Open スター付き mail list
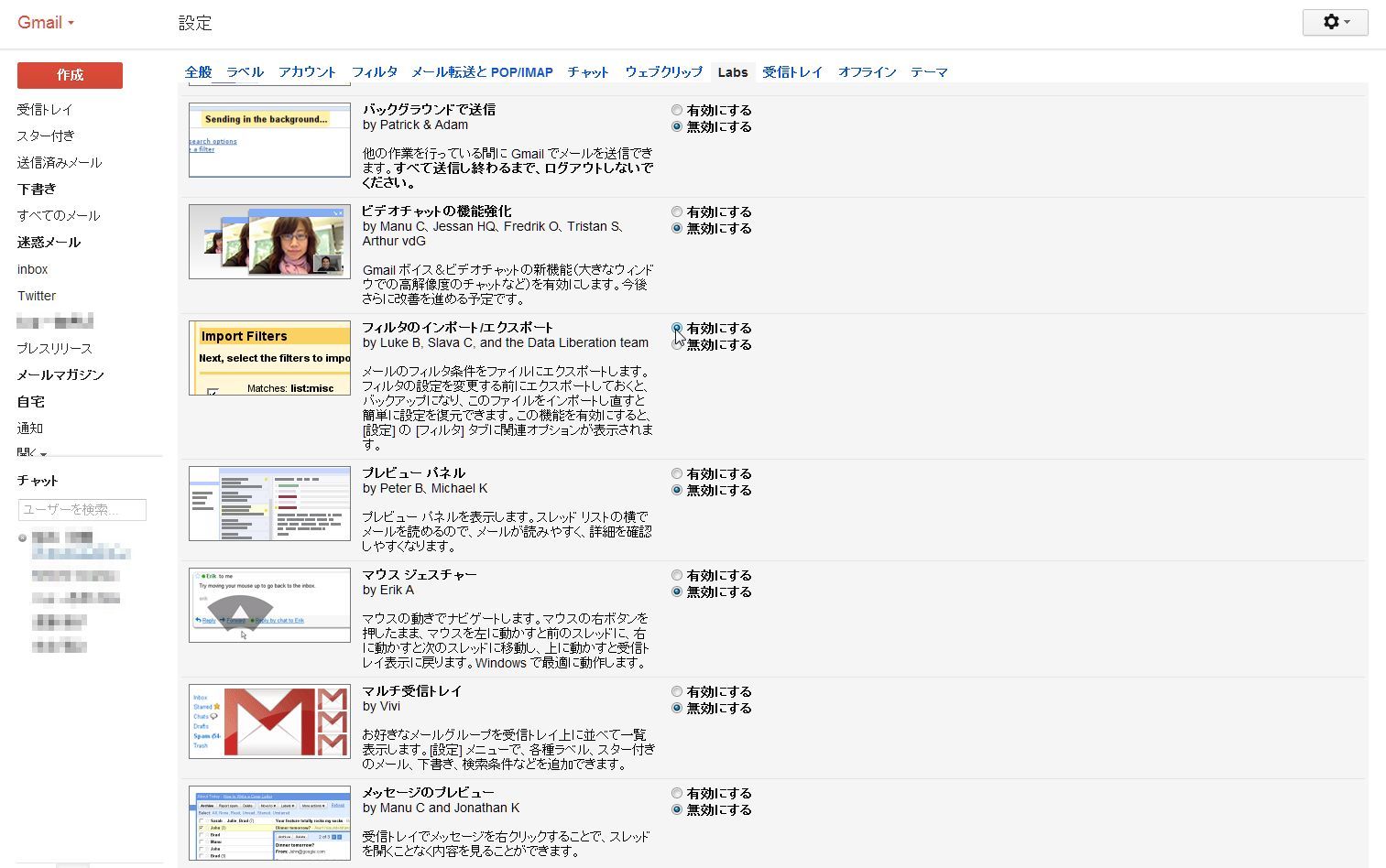This screenshot has height=868, width=1386. click(46, 136)
